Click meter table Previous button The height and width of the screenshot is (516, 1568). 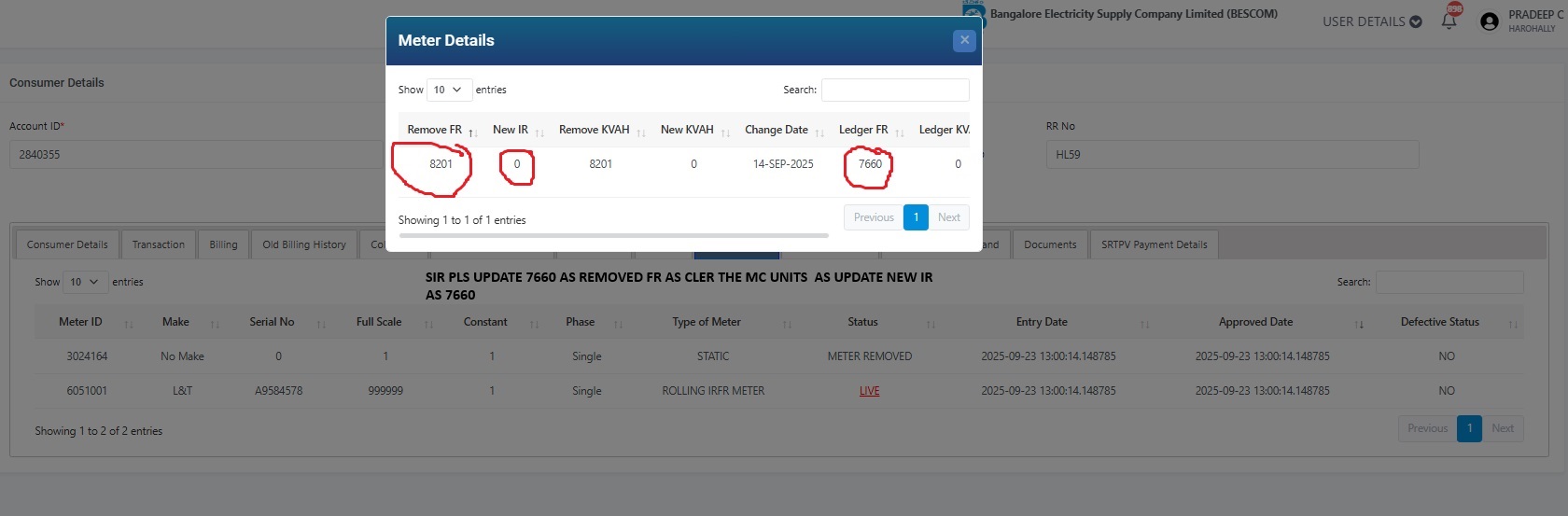coord(1427,428)
